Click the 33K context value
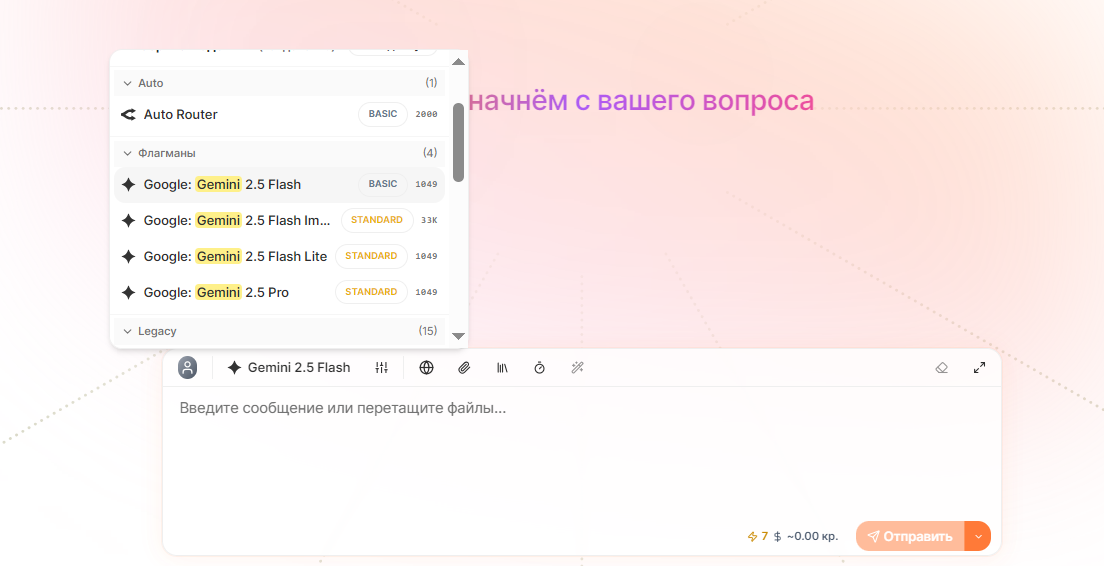 click(429, 220)
